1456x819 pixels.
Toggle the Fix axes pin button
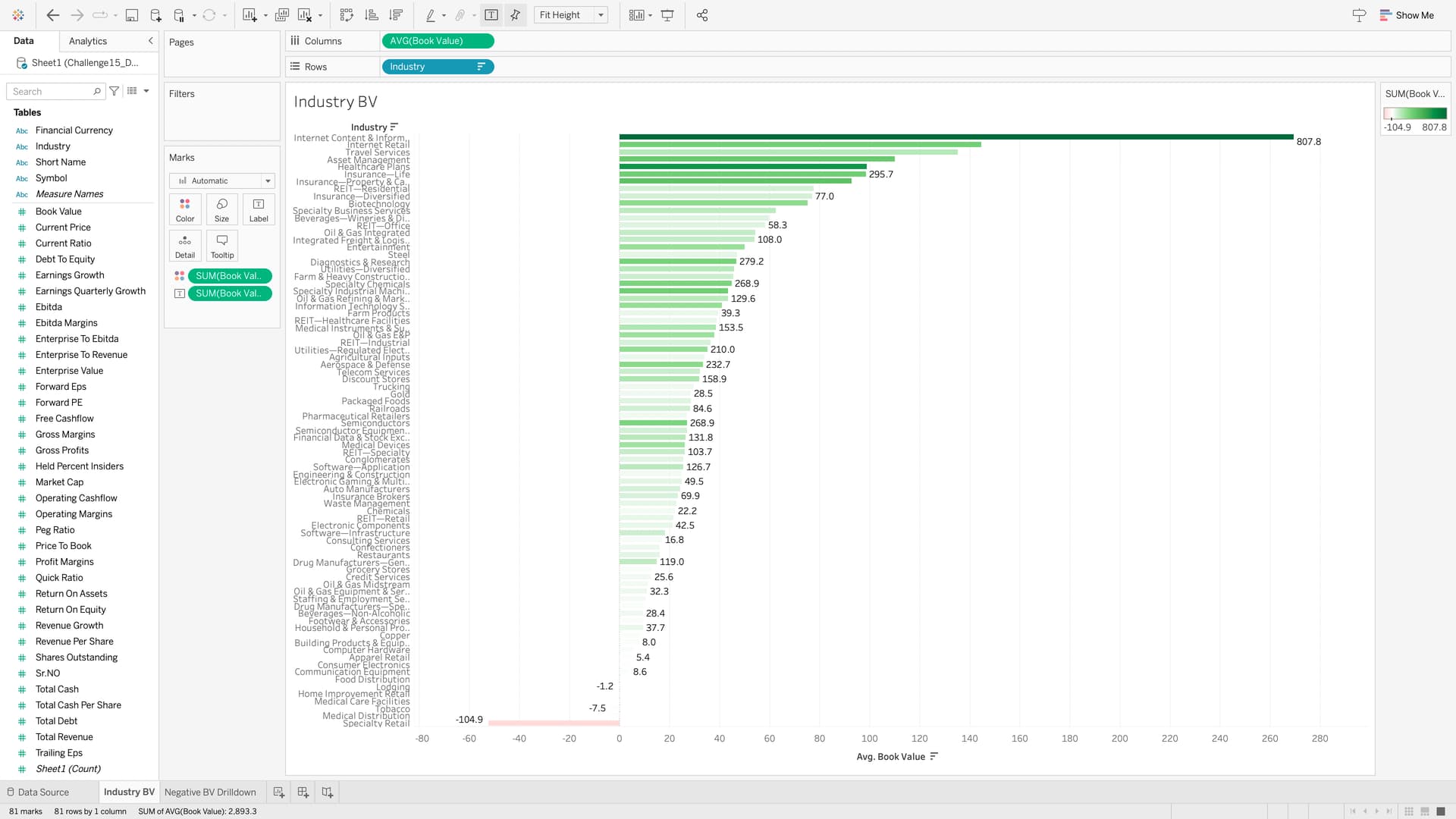click(x=516, y=15)
